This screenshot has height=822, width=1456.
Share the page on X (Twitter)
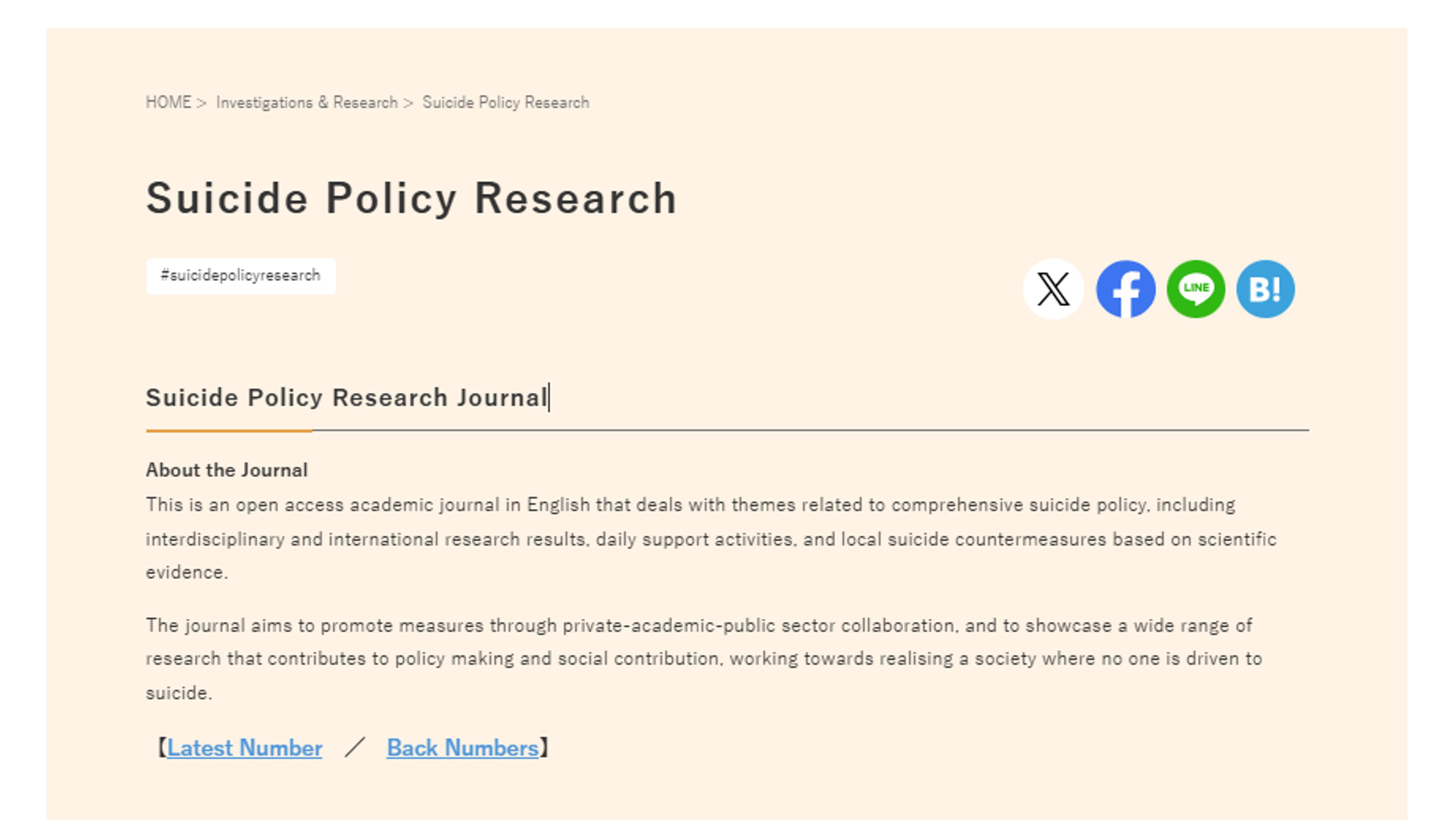click(x=1054, y=289)
